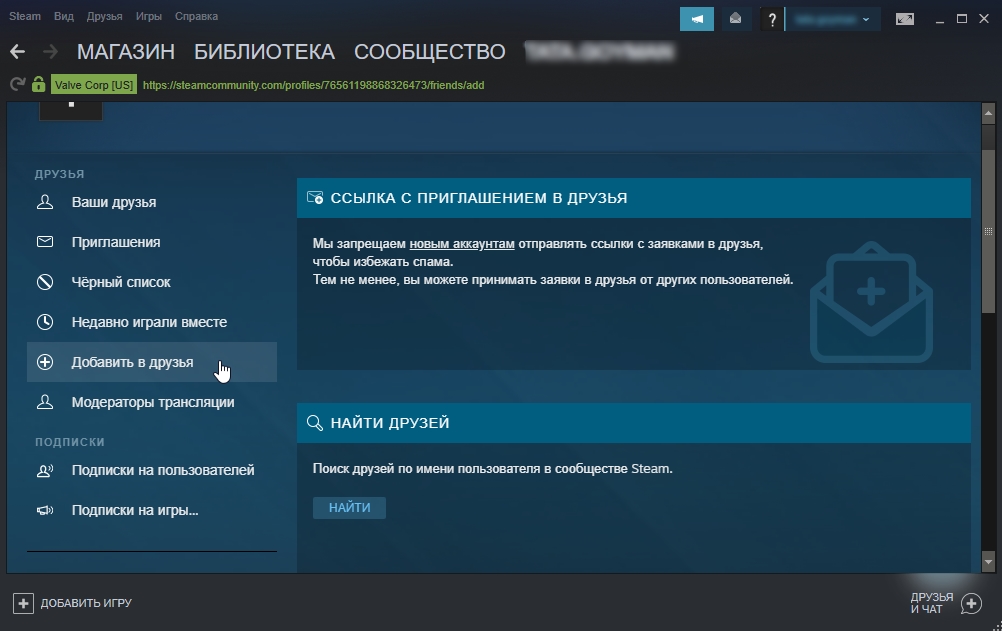This screenshot has width=1002, height=631.
Task: Click the green padlock security icon
Action: (x=38, y=84)
